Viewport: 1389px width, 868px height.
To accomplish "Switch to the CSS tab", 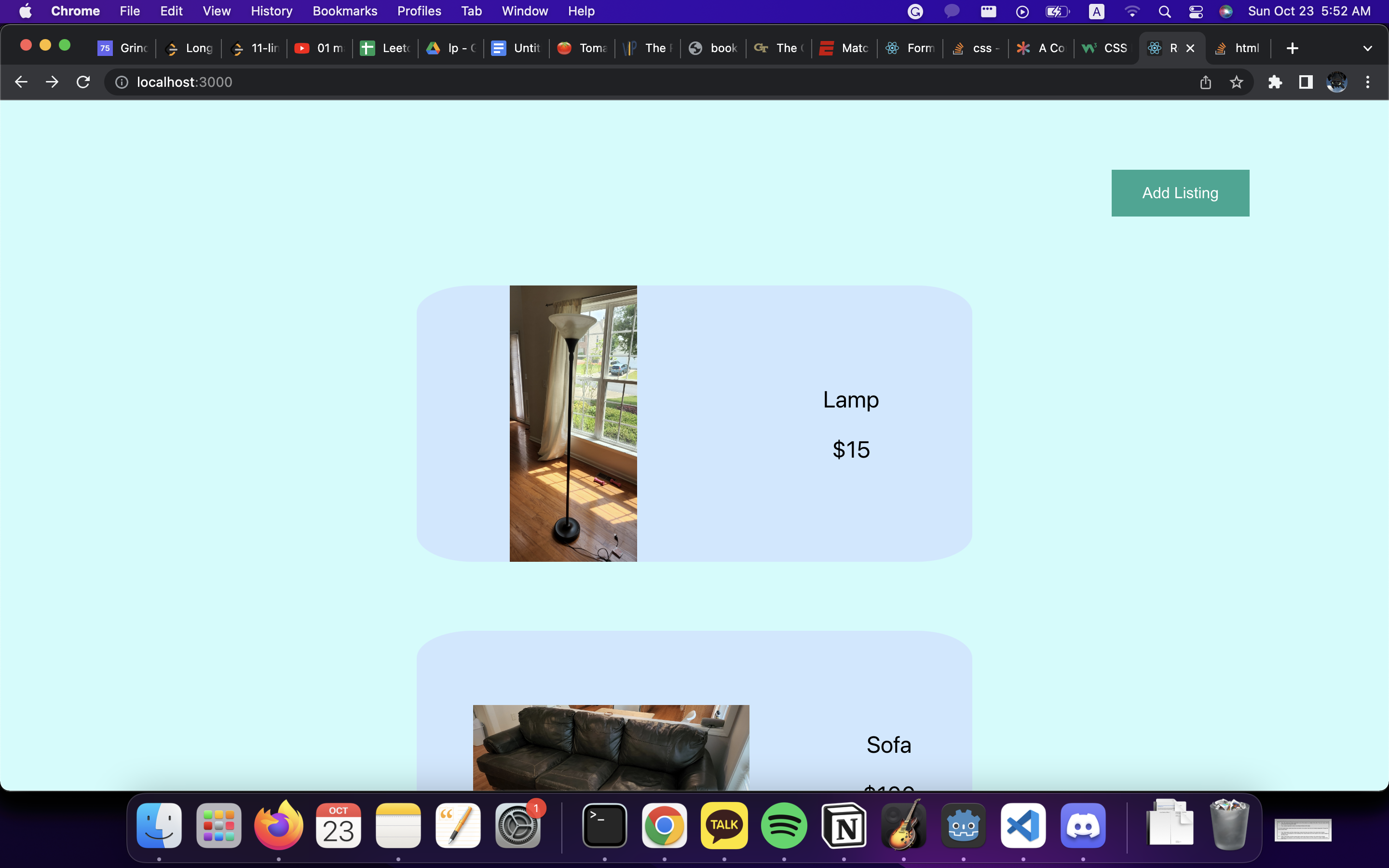I will point(1105,48).
